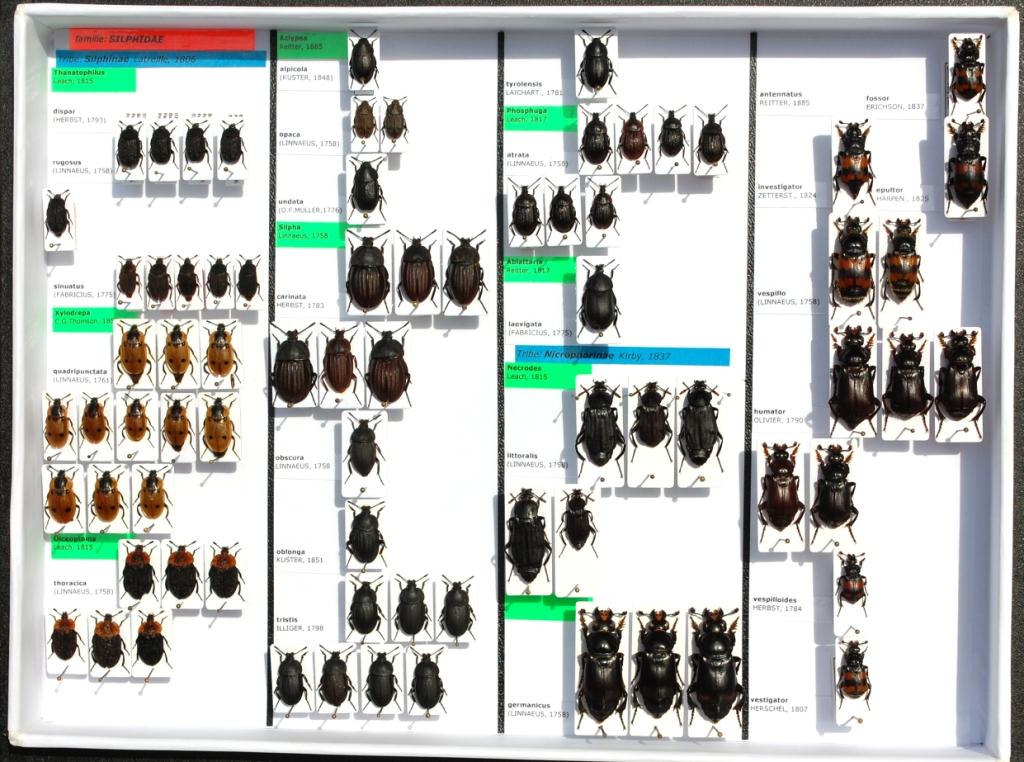Select the beetle beside the tyrolensis label

[x=596, y=64]
